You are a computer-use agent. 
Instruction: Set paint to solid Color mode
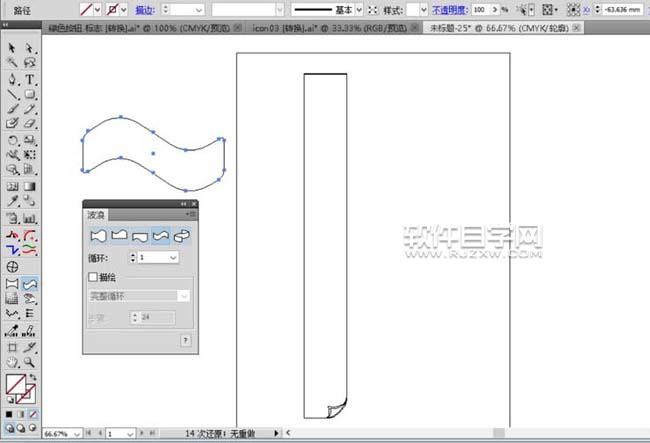[9, 414]
